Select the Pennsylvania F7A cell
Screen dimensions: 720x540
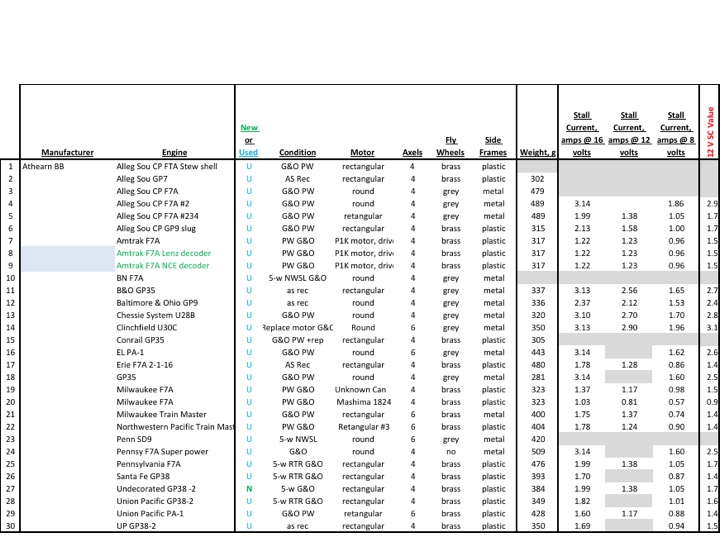tap(148, 464)
